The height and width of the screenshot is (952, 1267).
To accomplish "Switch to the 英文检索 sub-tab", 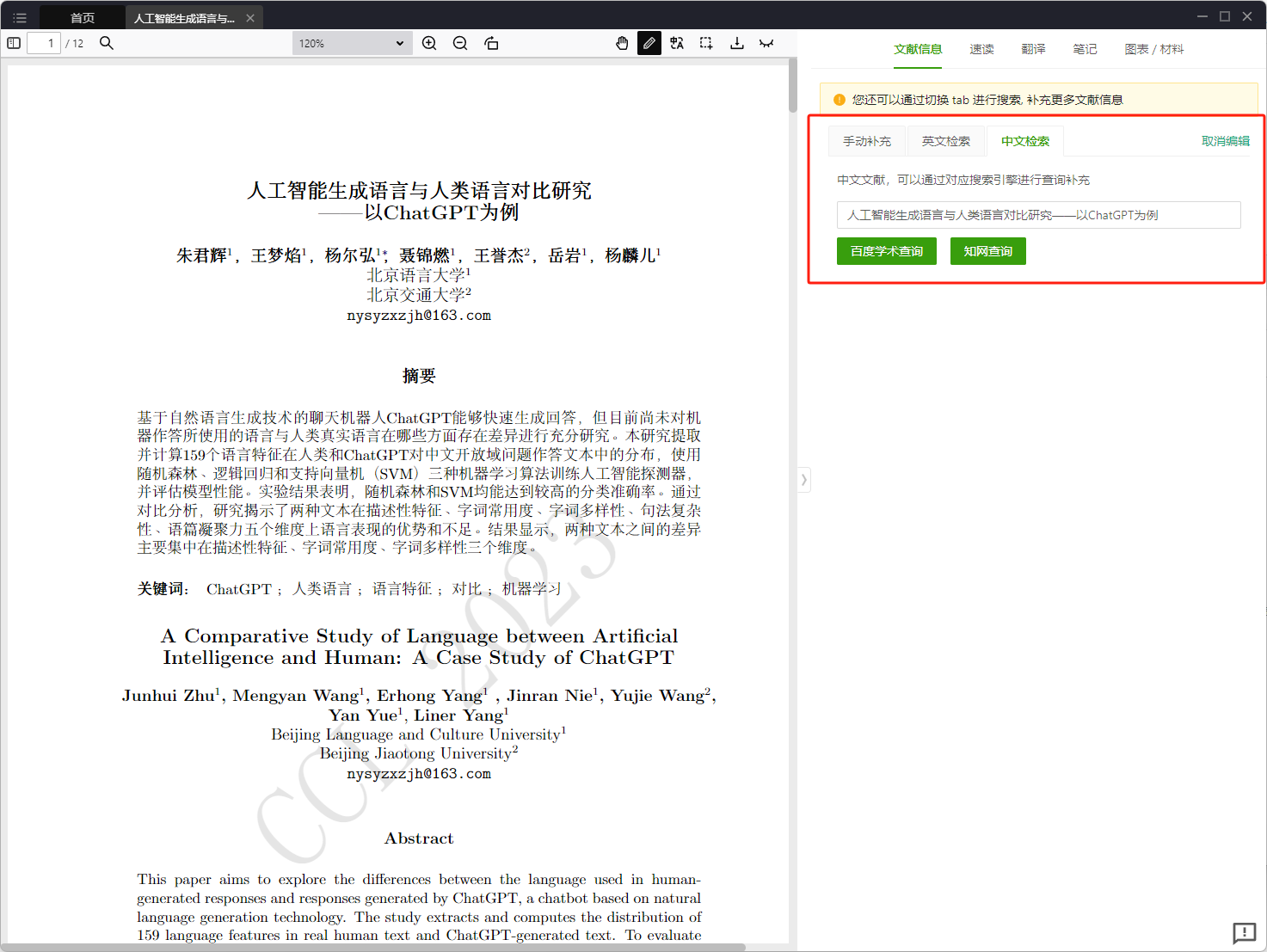I will click(x=946, y=141).
